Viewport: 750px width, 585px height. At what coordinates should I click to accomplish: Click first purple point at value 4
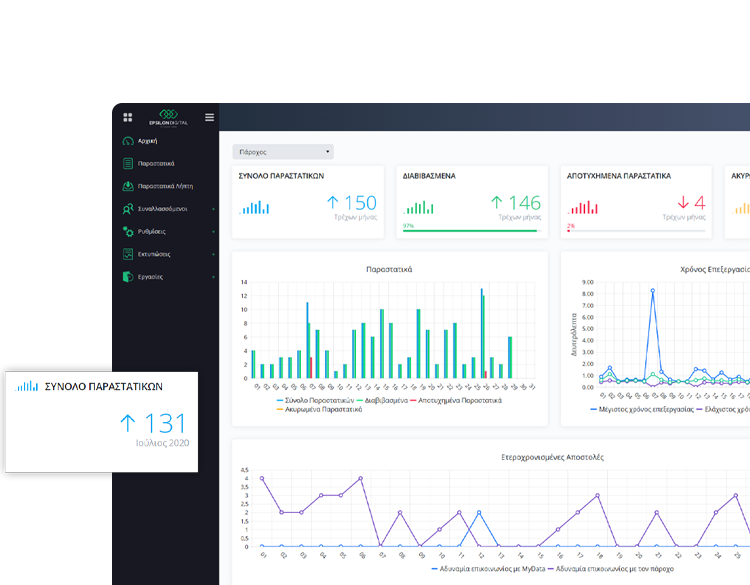pyautogui.click(x=262, y=478)
